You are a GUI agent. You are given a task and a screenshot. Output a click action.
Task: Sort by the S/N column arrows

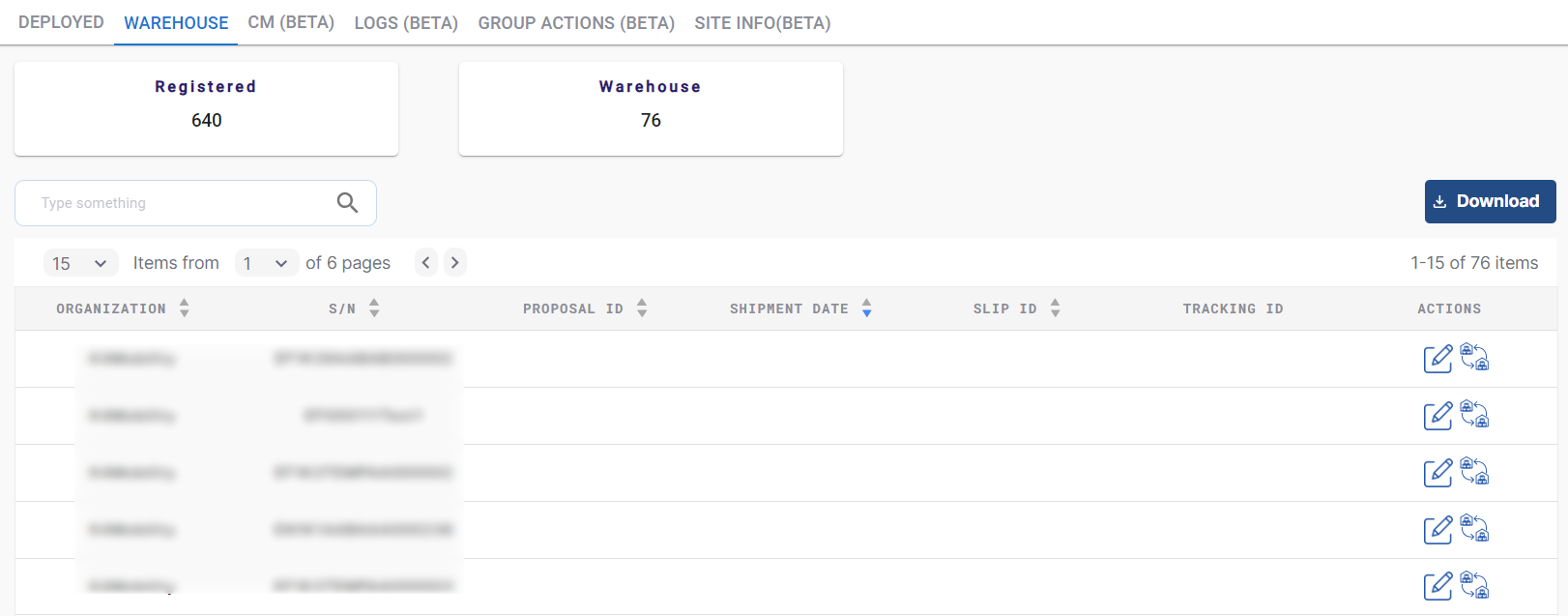pyautogui.click(x=374, y=308)
